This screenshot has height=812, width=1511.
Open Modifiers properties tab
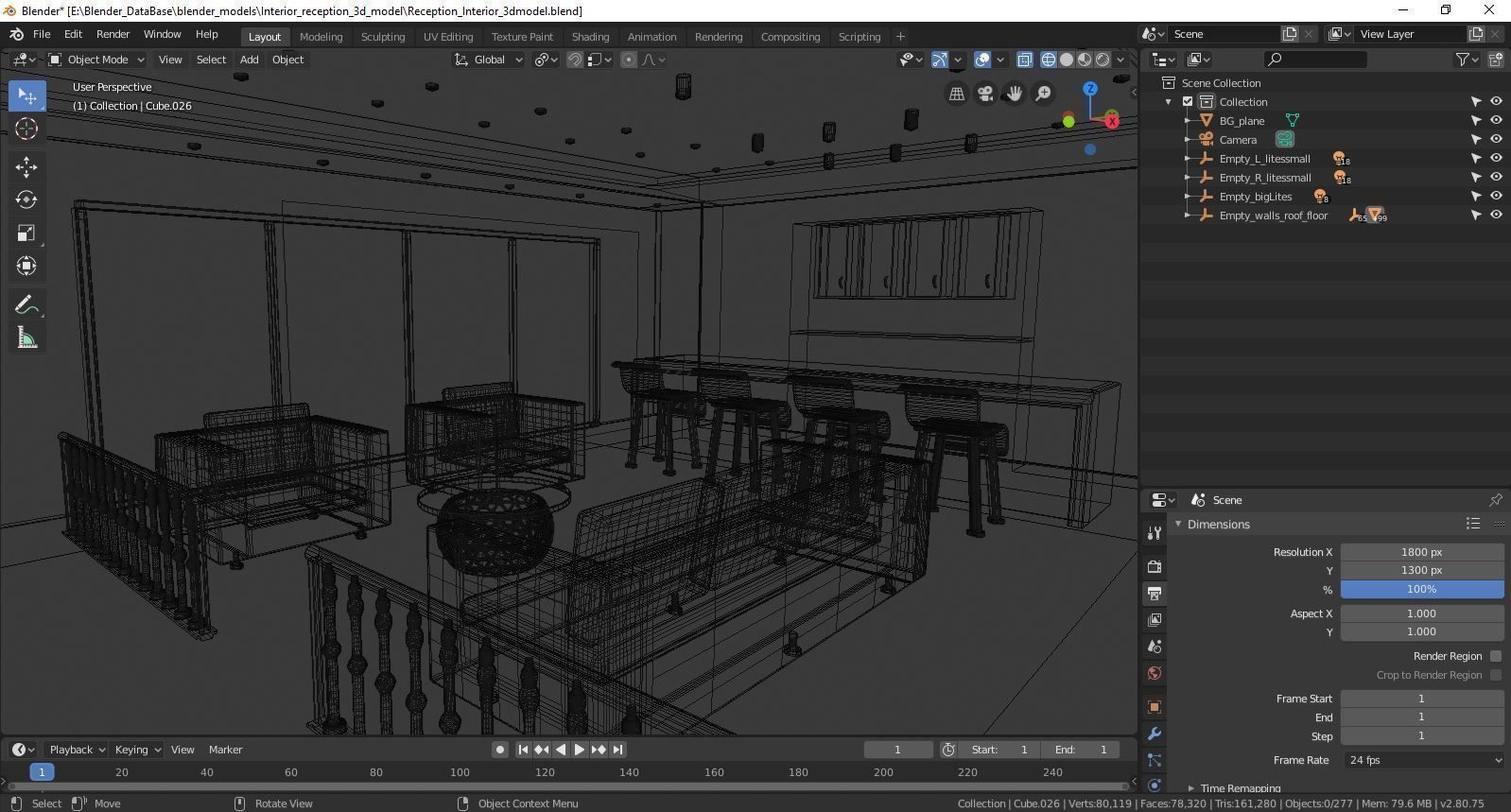click(x=1155, y=734)
